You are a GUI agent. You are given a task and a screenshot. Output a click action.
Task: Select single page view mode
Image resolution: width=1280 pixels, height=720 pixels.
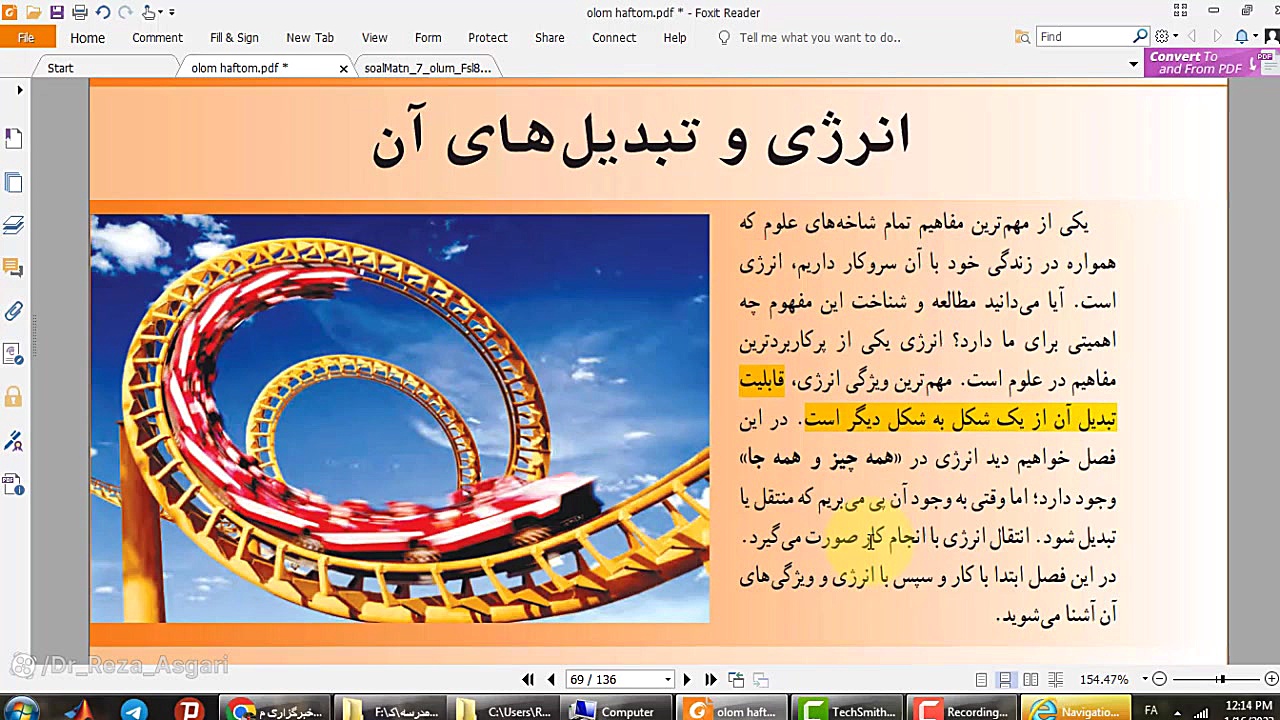click(981, 679)
